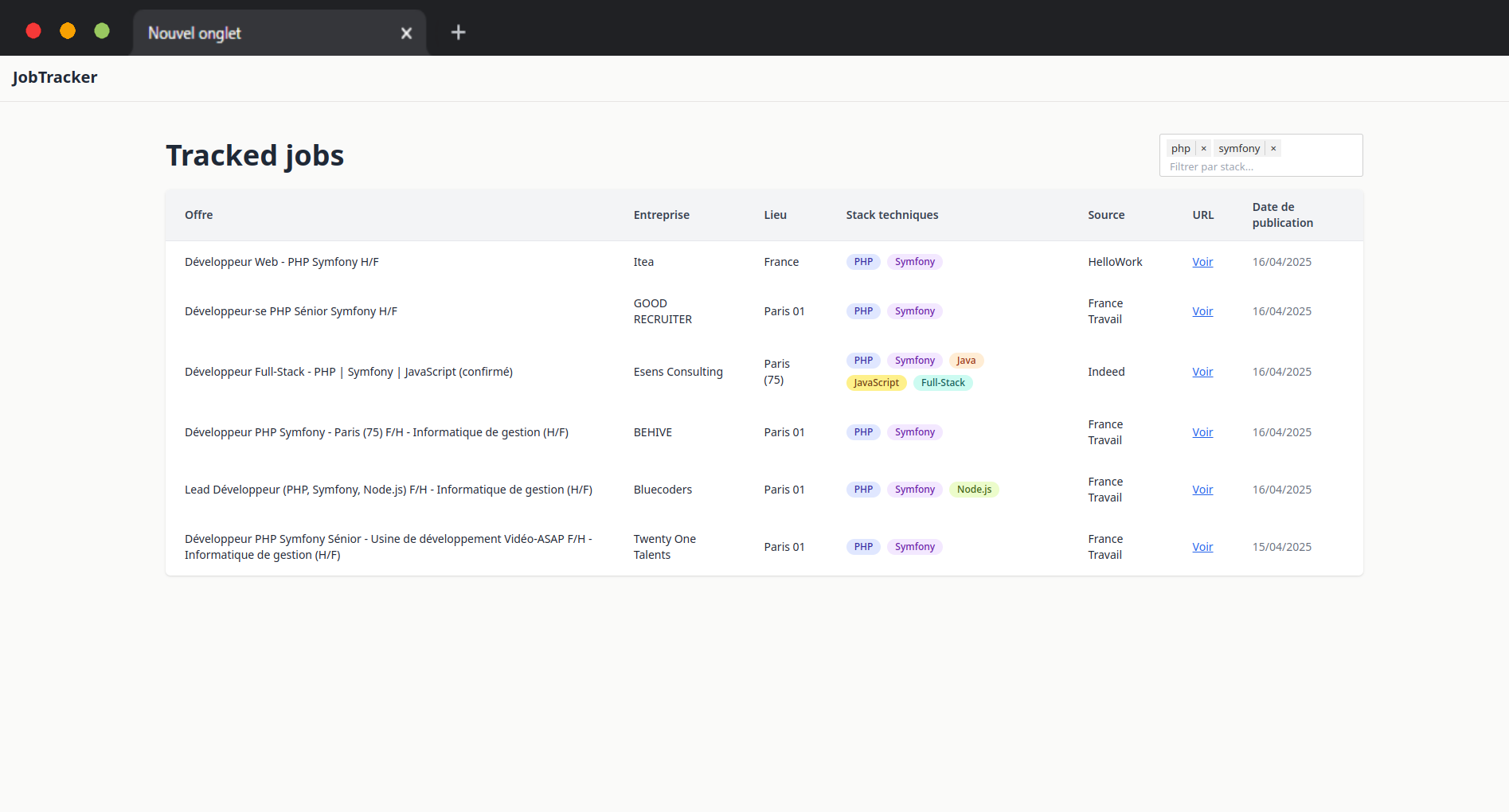This screenshot has height=812, width=1509.
Task: Open the JobTracker home link
Action: coord(55,77)
